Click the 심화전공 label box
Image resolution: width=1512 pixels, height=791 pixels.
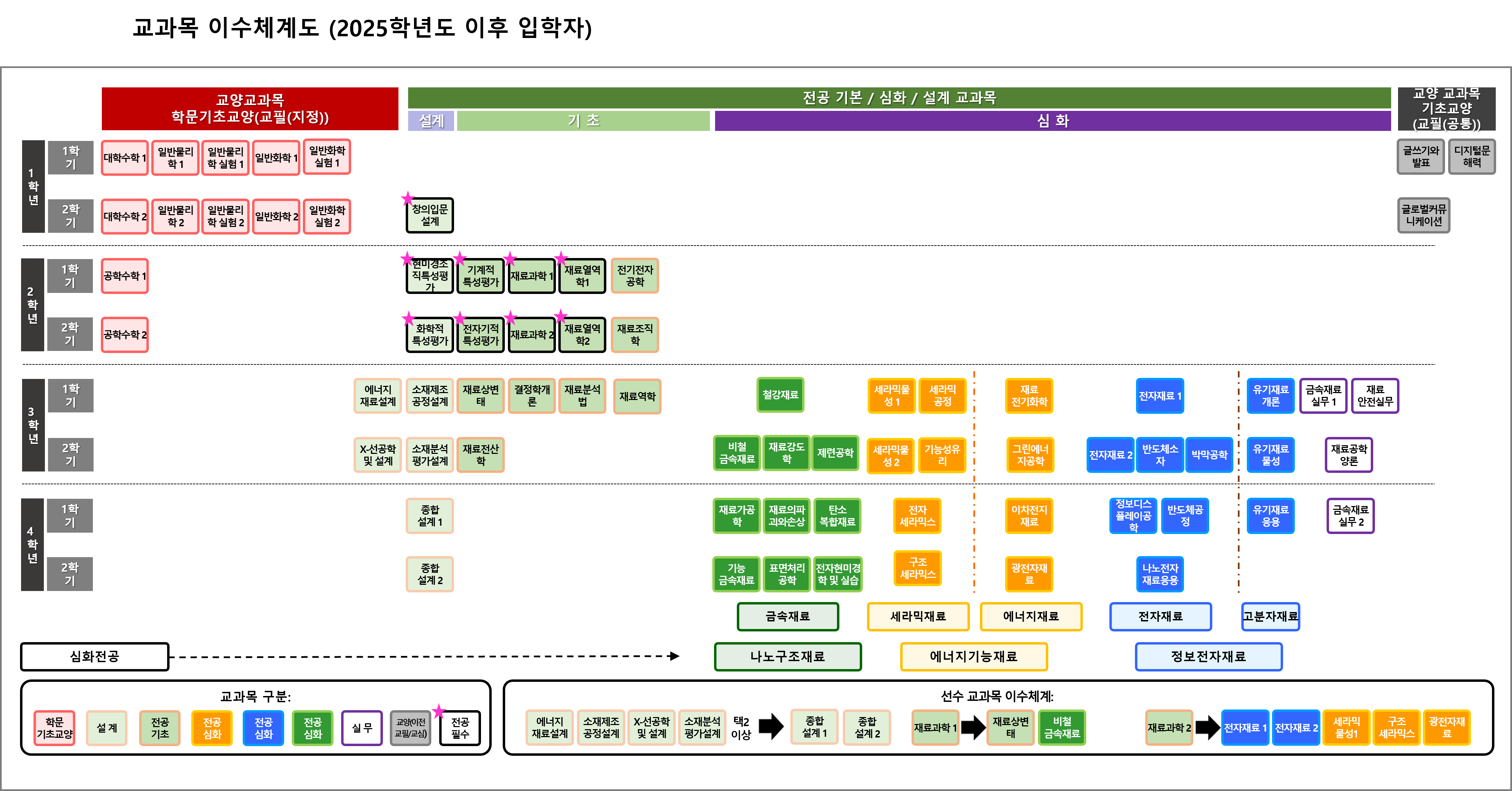pos(95,657)
